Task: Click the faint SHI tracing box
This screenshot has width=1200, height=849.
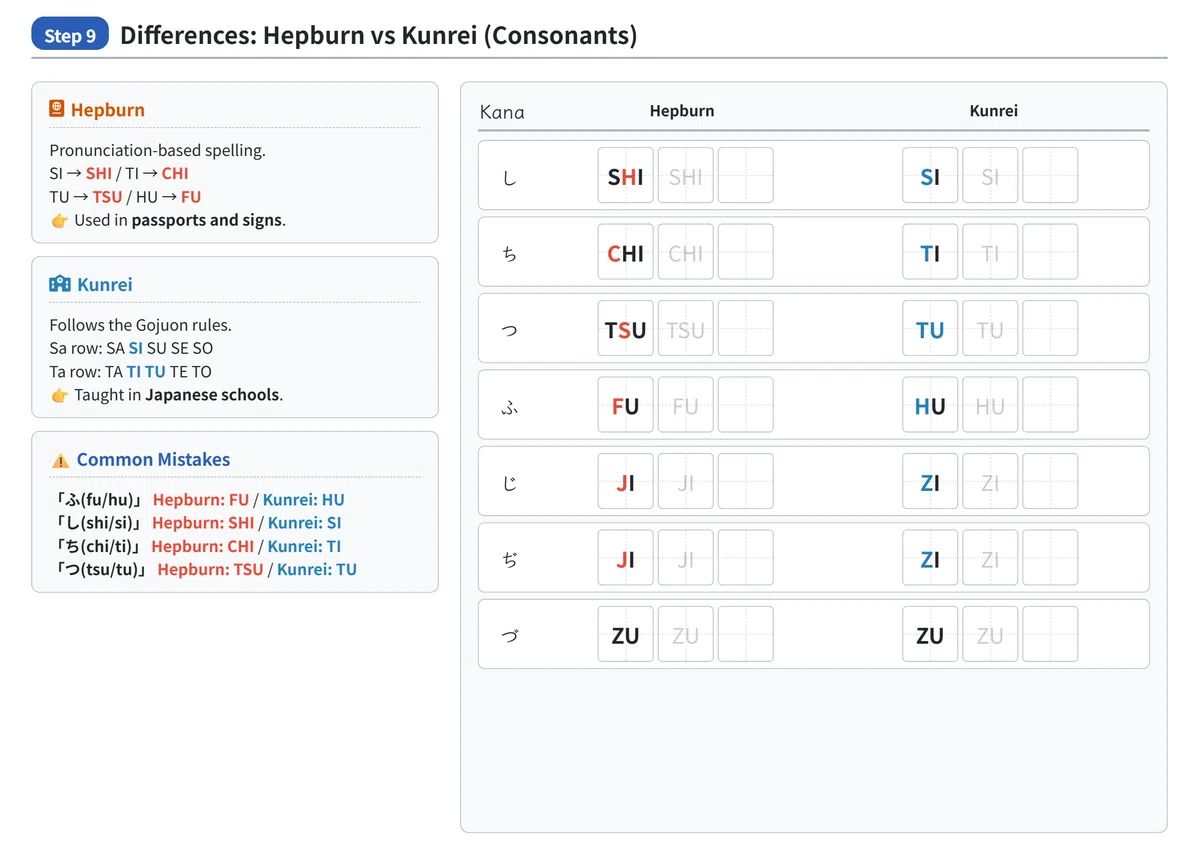Action: click(x=686, y=176)
